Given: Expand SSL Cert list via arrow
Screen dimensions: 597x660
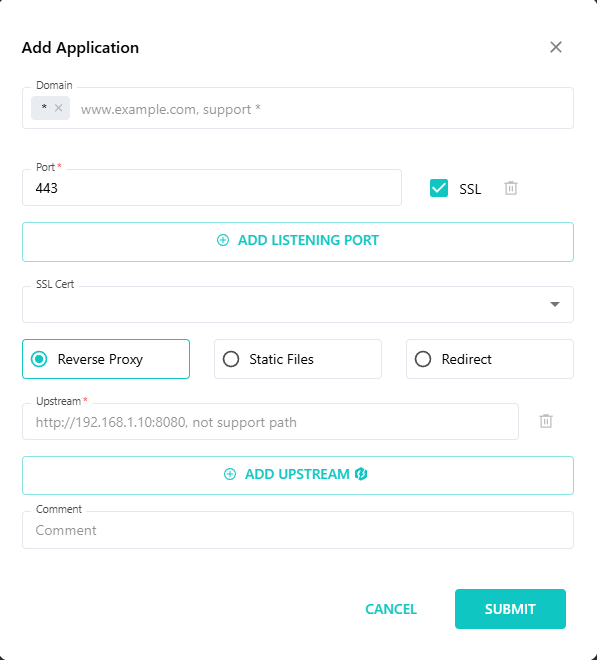Looking at the screenshot, I should 555,304.
